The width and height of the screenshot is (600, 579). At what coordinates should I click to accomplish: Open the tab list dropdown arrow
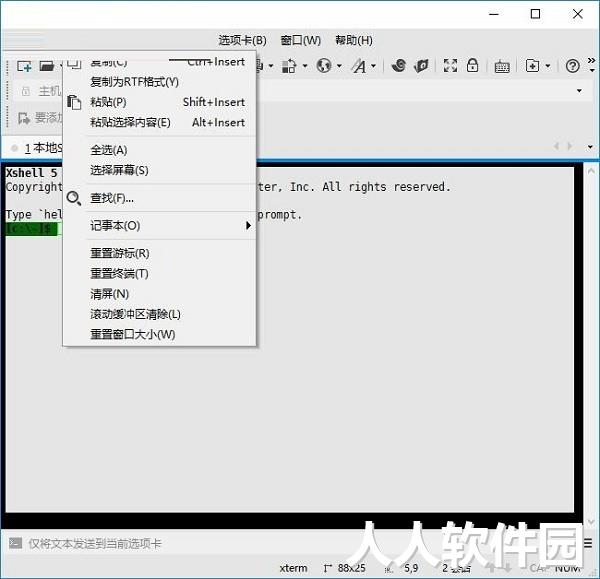(x=590, y=147)
